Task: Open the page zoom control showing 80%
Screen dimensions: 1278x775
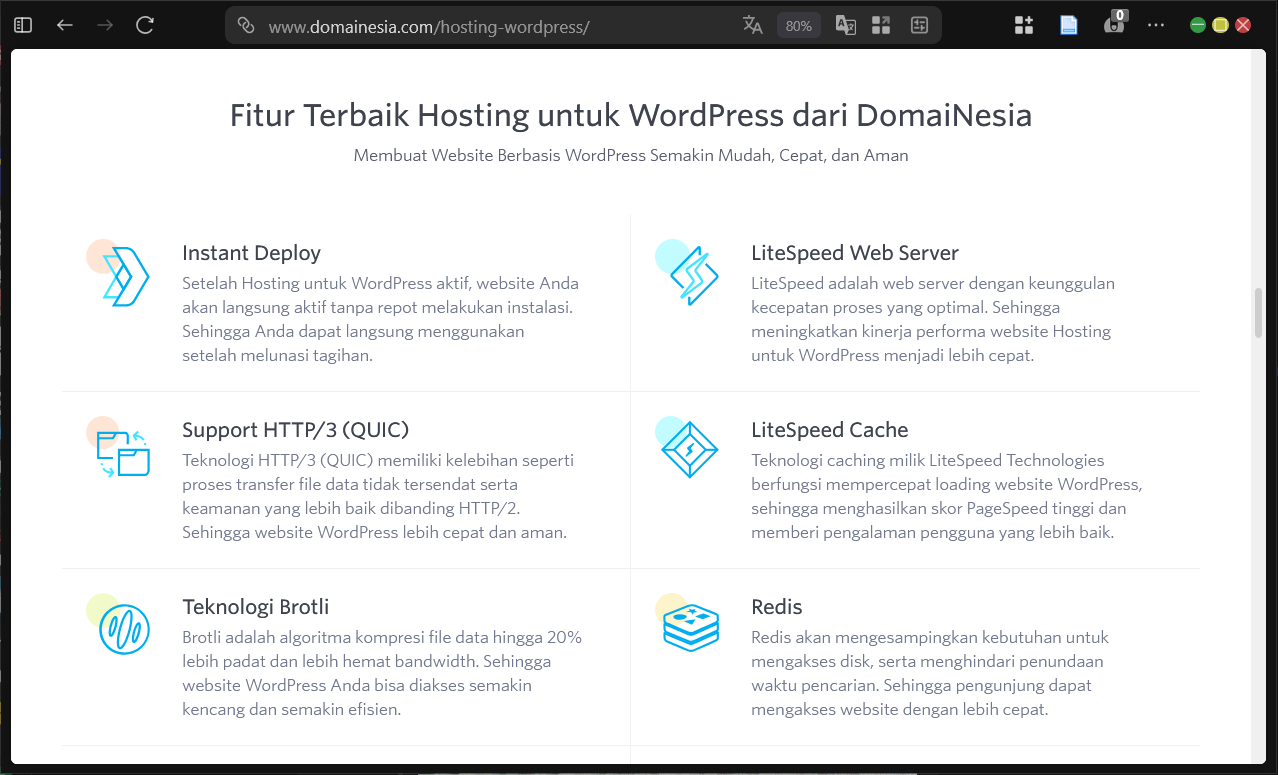Action: (798, 25)
